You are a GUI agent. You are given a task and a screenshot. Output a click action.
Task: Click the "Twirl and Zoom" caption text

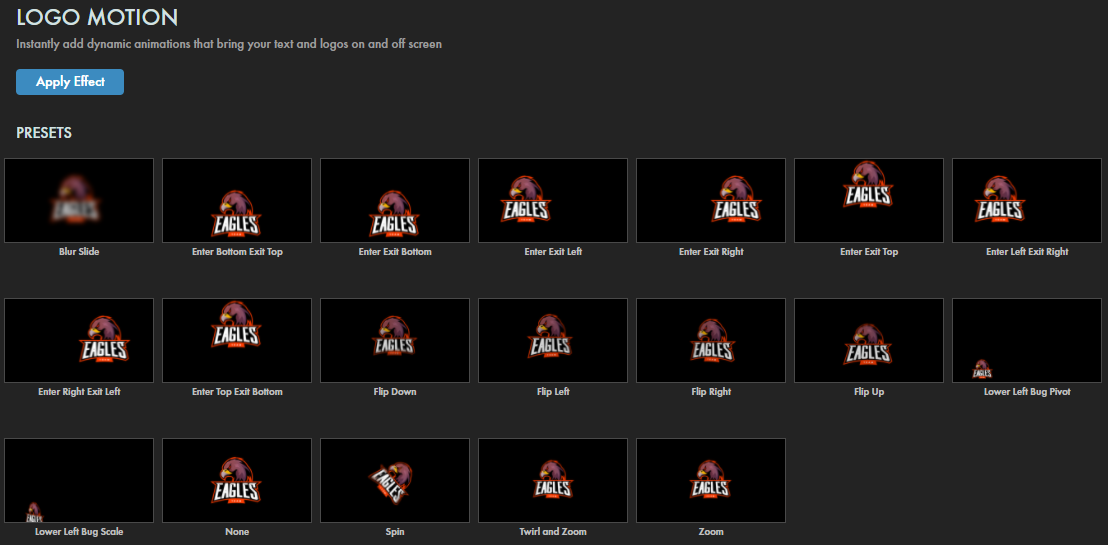point(553,532)
